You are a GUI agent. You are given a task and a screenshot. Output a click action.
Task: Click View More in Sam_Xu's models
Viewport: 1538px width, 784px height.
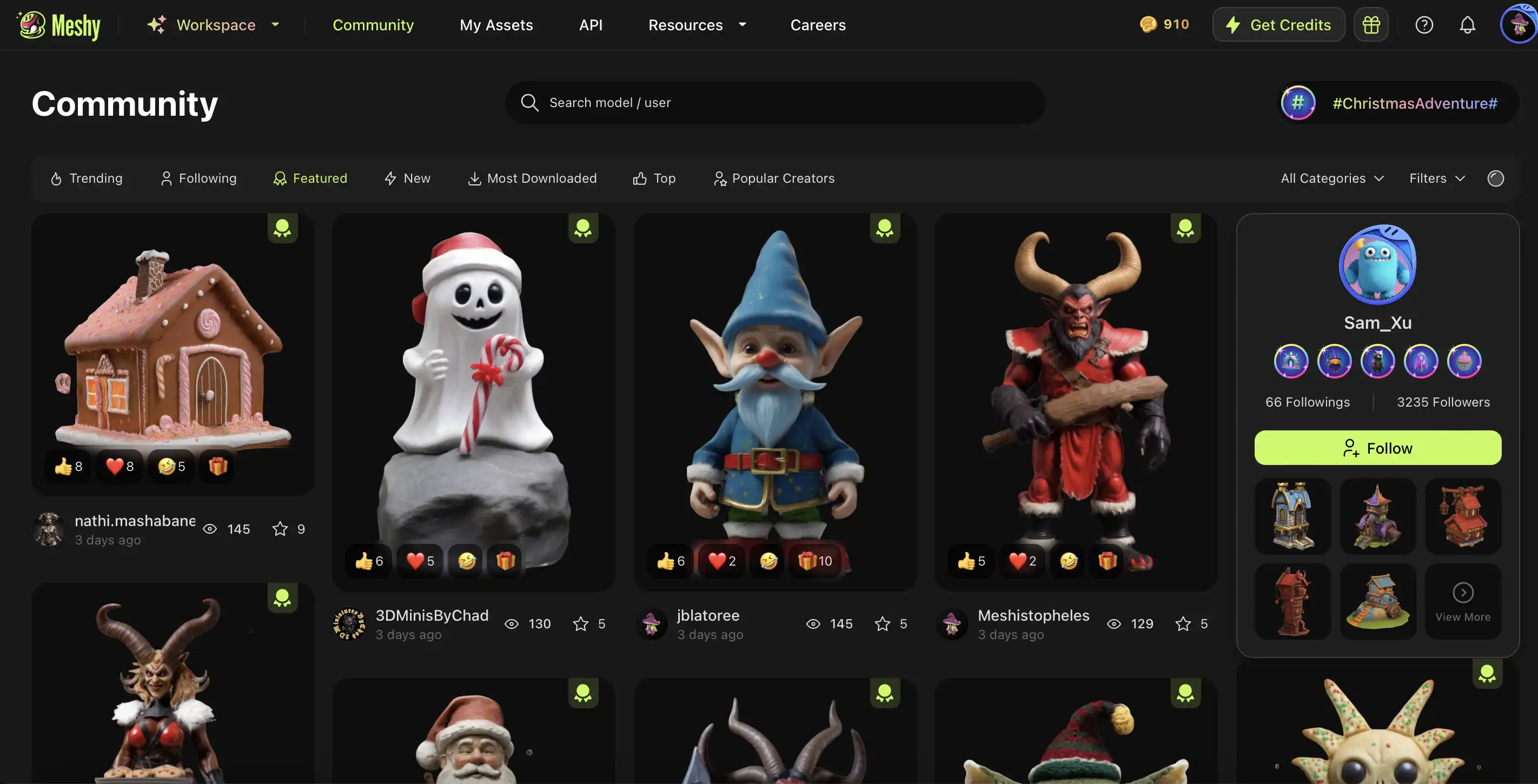pos(1463,602)
